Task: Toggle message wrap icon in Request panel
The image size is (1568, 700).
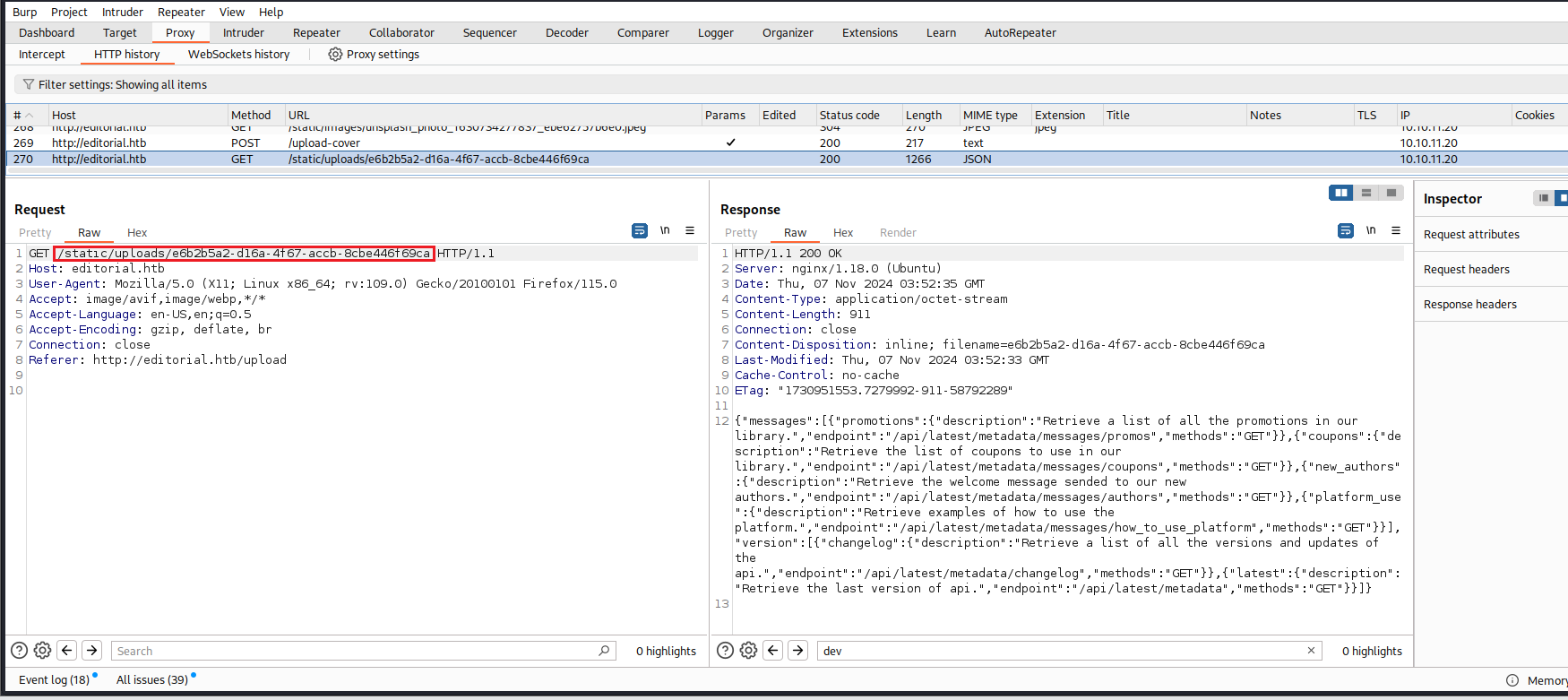Action: tap(640, 230)
